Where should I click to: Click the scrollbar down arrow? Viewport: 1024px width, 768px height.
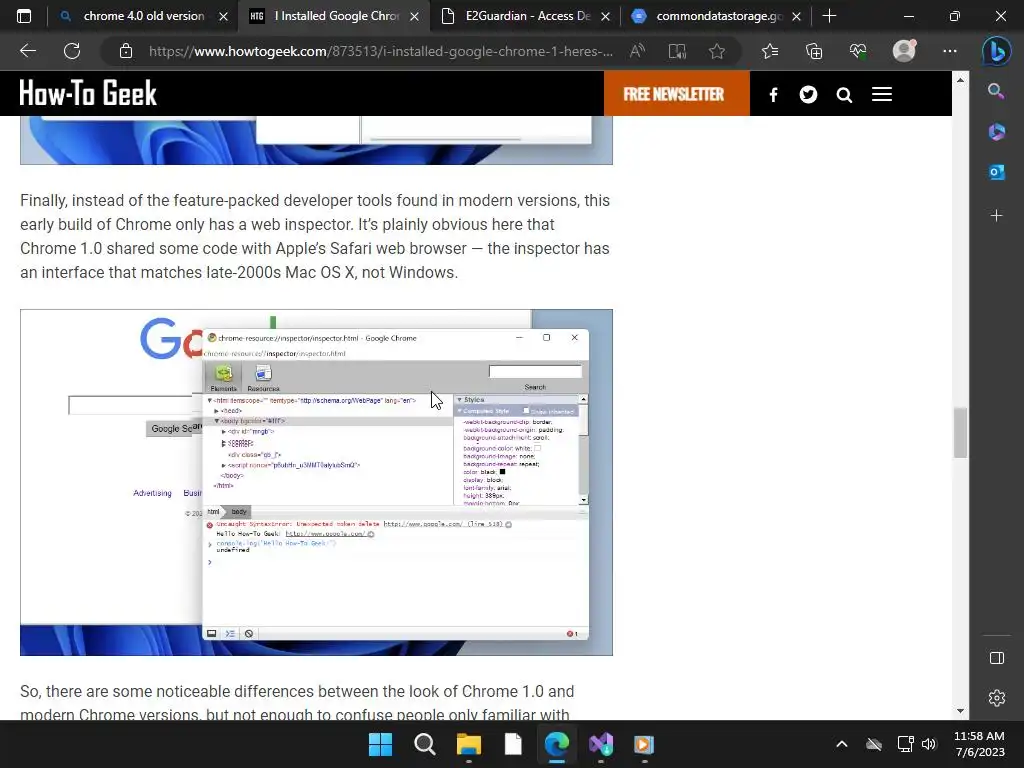click(x=960, y=711)
